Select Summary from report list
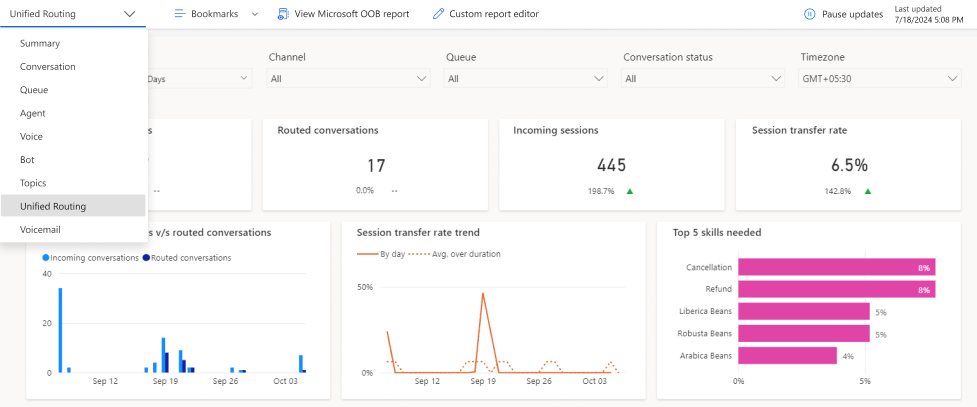This screenshot has width=977, height=407. pos(73,44)
